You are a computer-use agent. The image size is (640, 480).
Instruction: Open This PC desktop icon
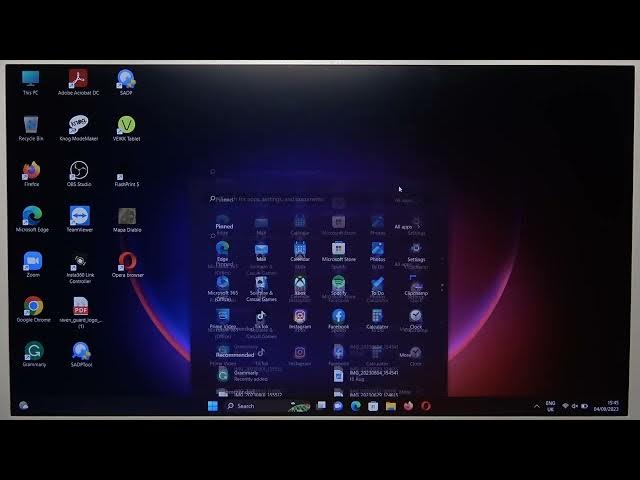(x=31, y=82)
